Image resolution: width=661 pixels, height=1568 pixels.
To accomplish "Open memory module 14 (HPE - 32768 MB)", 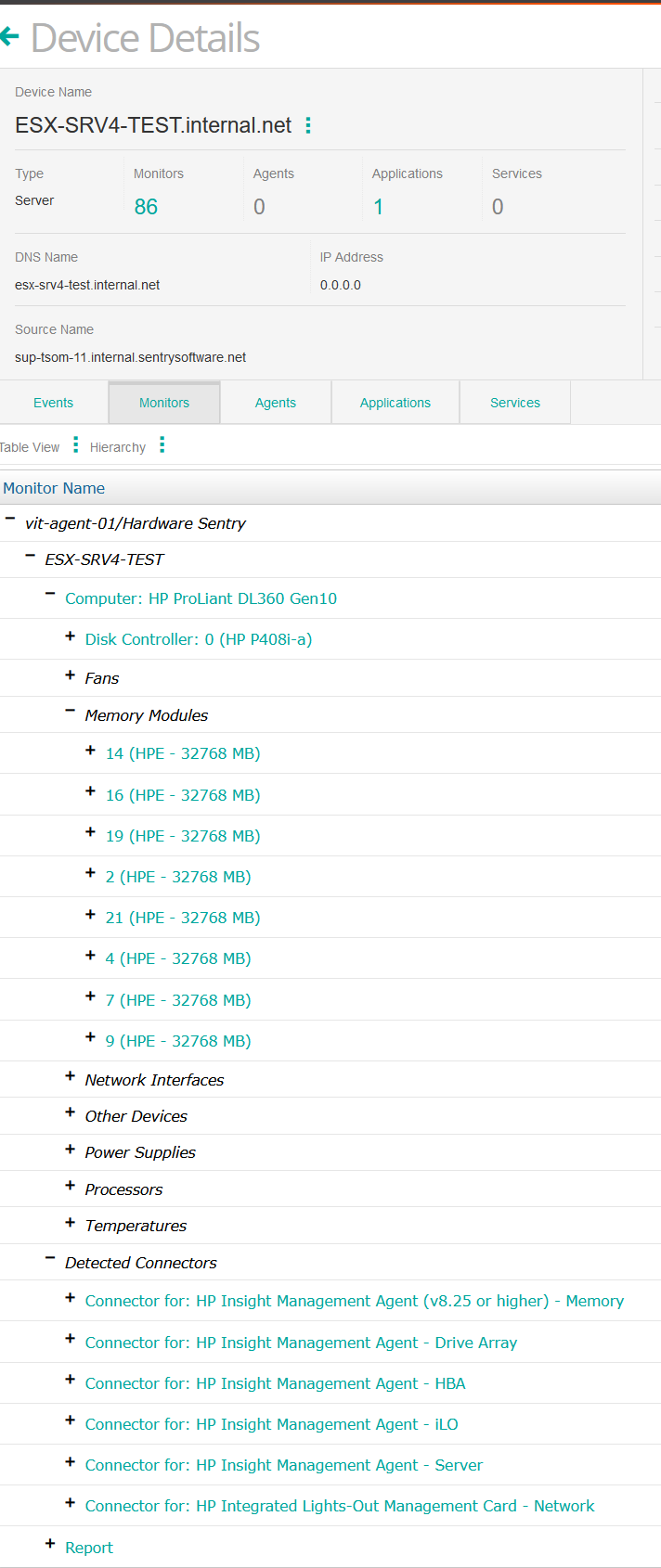I will (182, 753).
